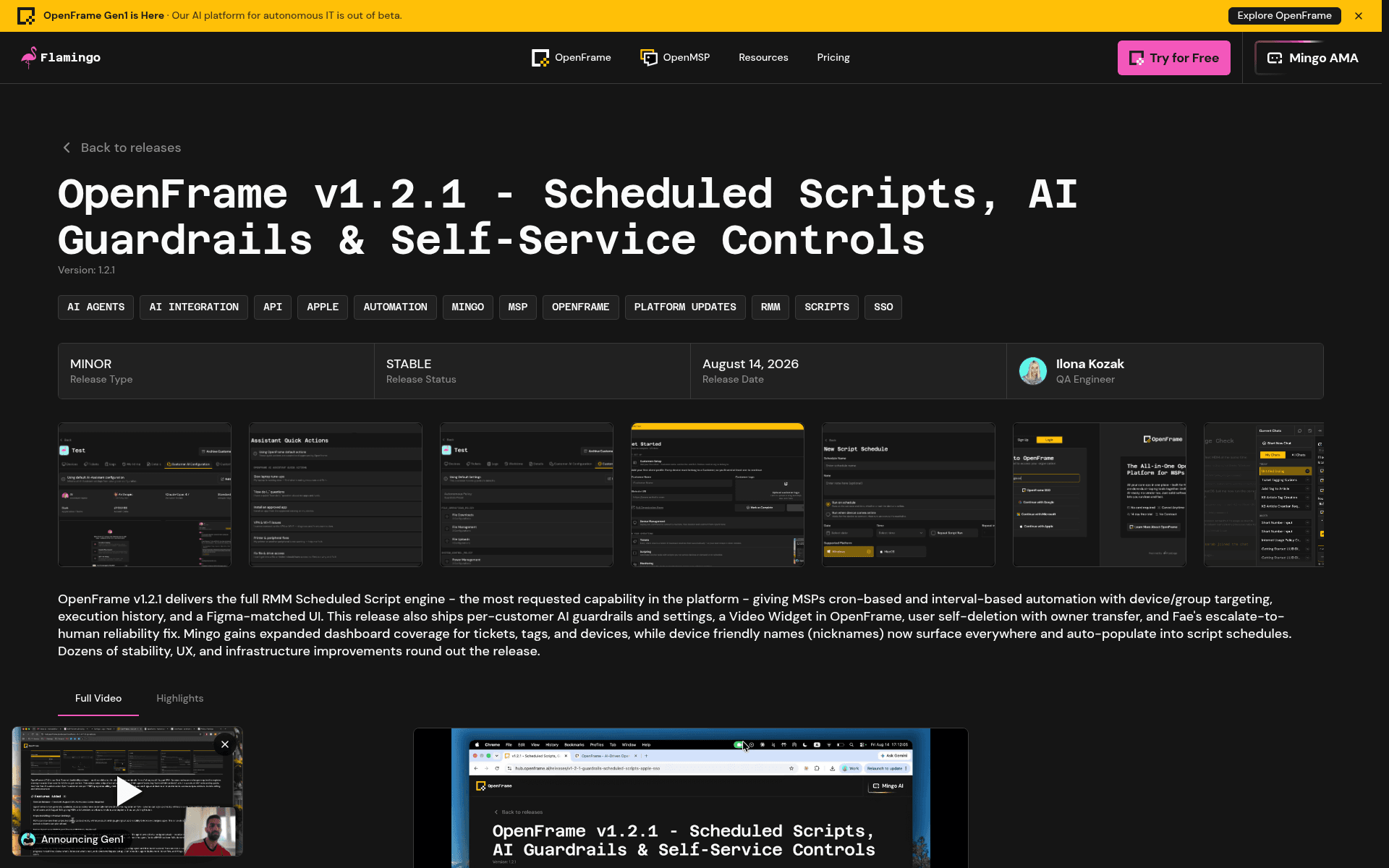Click the OpenFrame icon in the yellow banner
Viewport: 1389px width, 868px height.
[x=26, y=16]
